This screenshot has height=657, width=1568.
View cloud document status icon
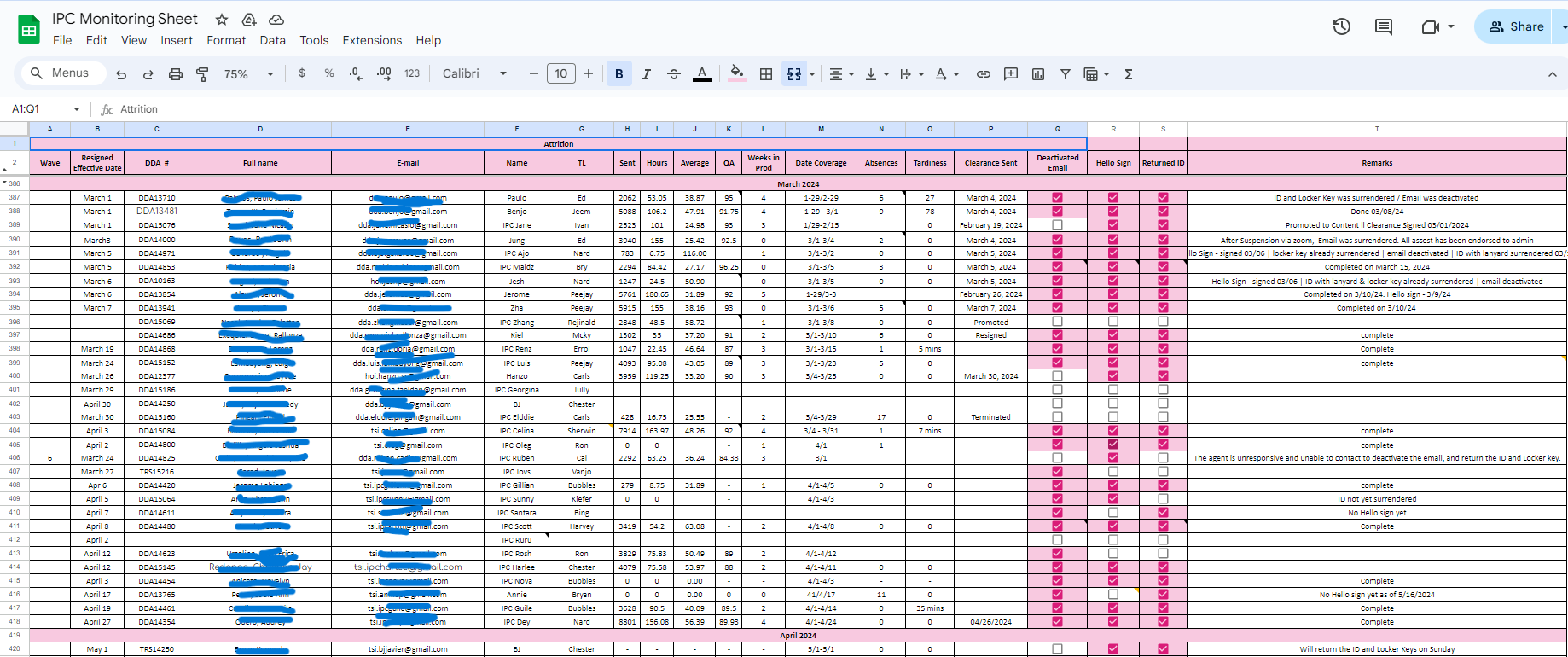tap(276, 20)
